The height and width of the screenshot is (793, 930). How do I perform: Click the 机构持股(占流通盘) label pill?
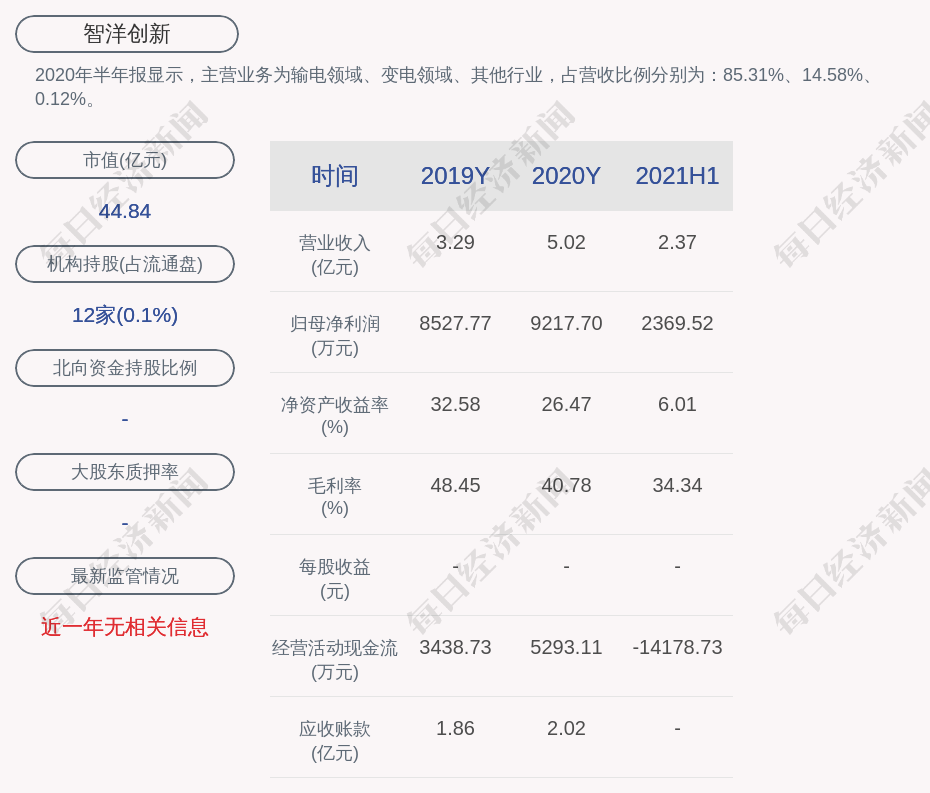[125, 264]
